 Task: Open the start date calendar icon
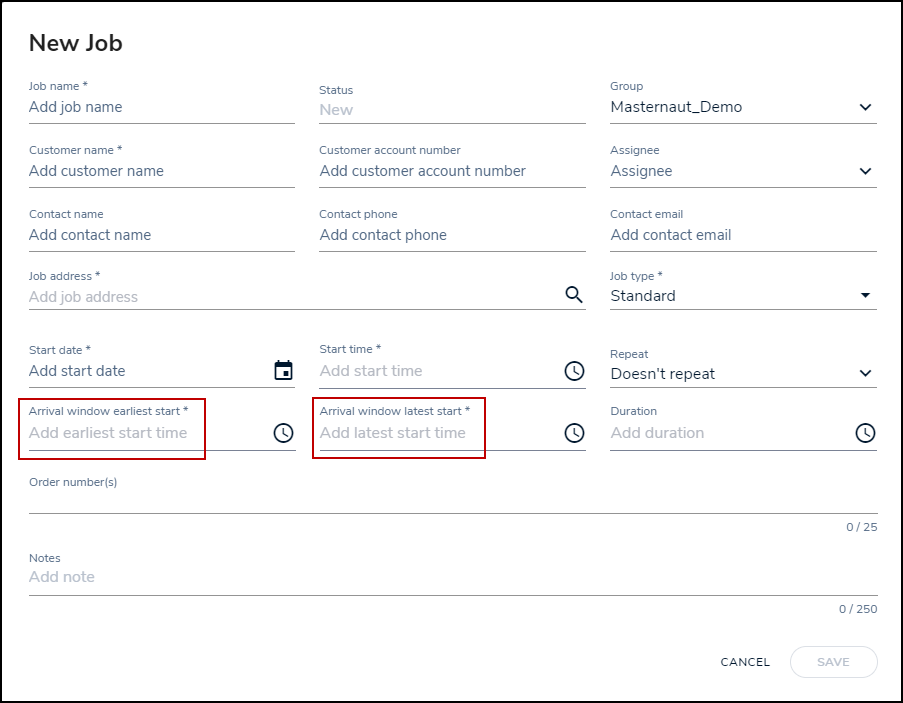point(283,370)
